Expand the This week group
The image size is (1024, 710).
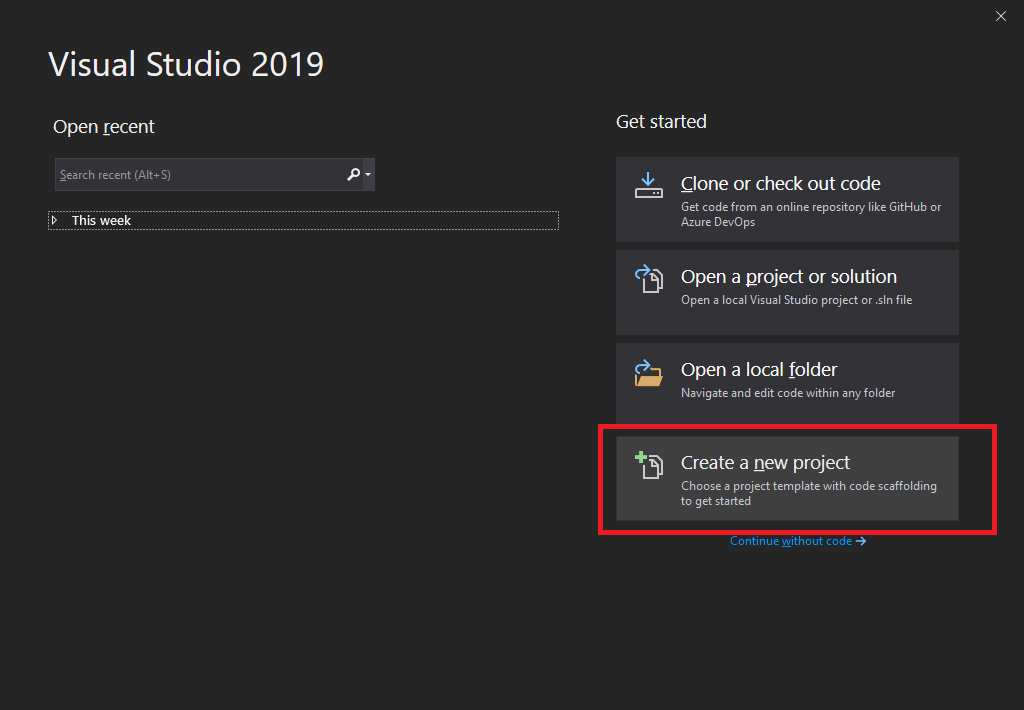pos(54,220)
